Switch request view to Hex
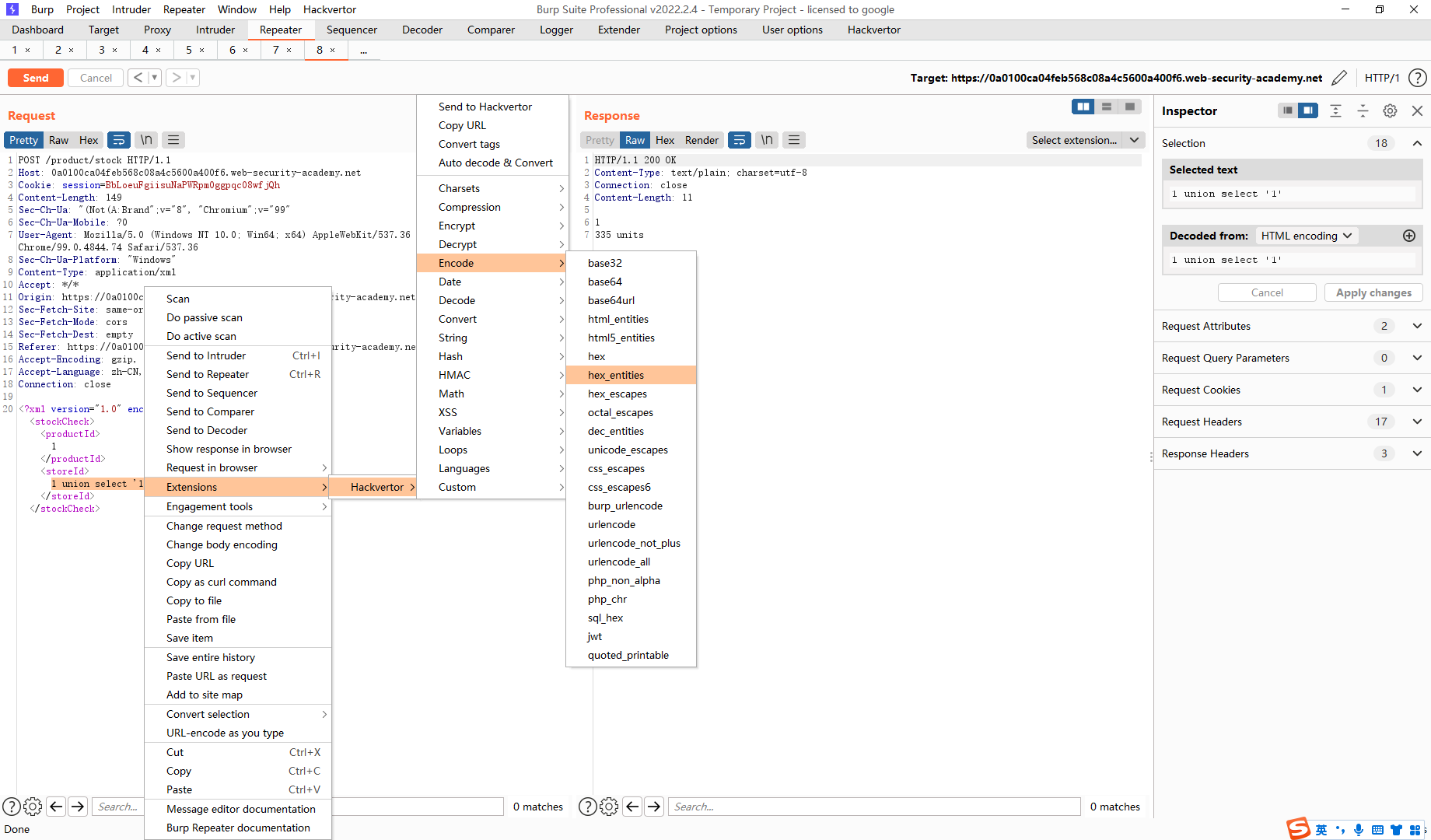 tap(89, 140)
